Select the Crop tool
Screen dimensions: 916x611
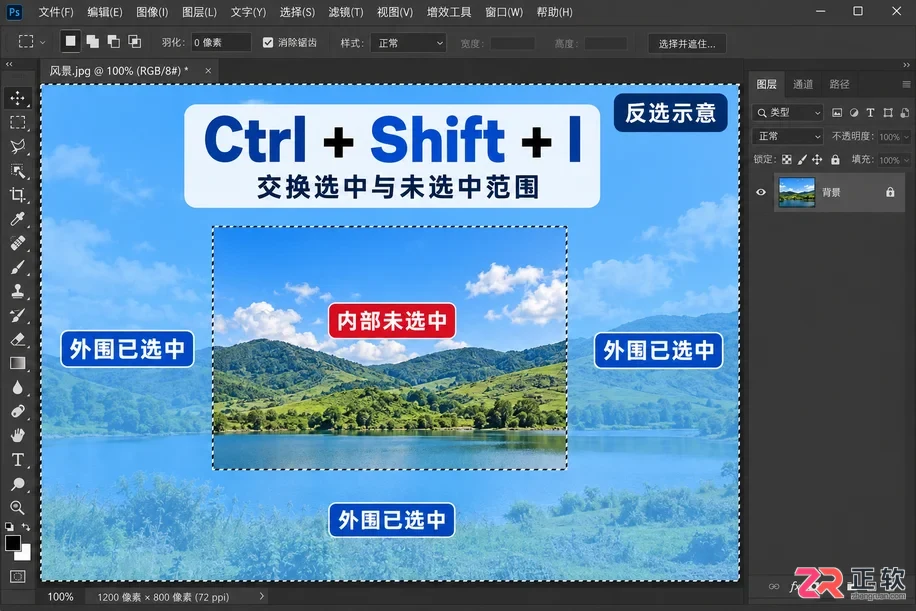[18, 195]
